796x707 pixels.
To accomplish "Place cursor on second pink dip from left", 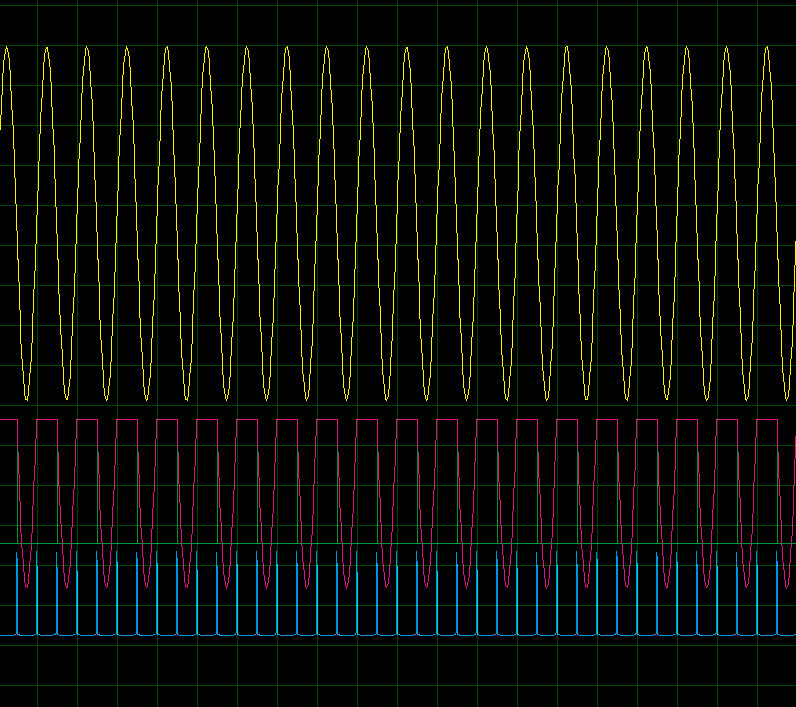I will point(67,585).
